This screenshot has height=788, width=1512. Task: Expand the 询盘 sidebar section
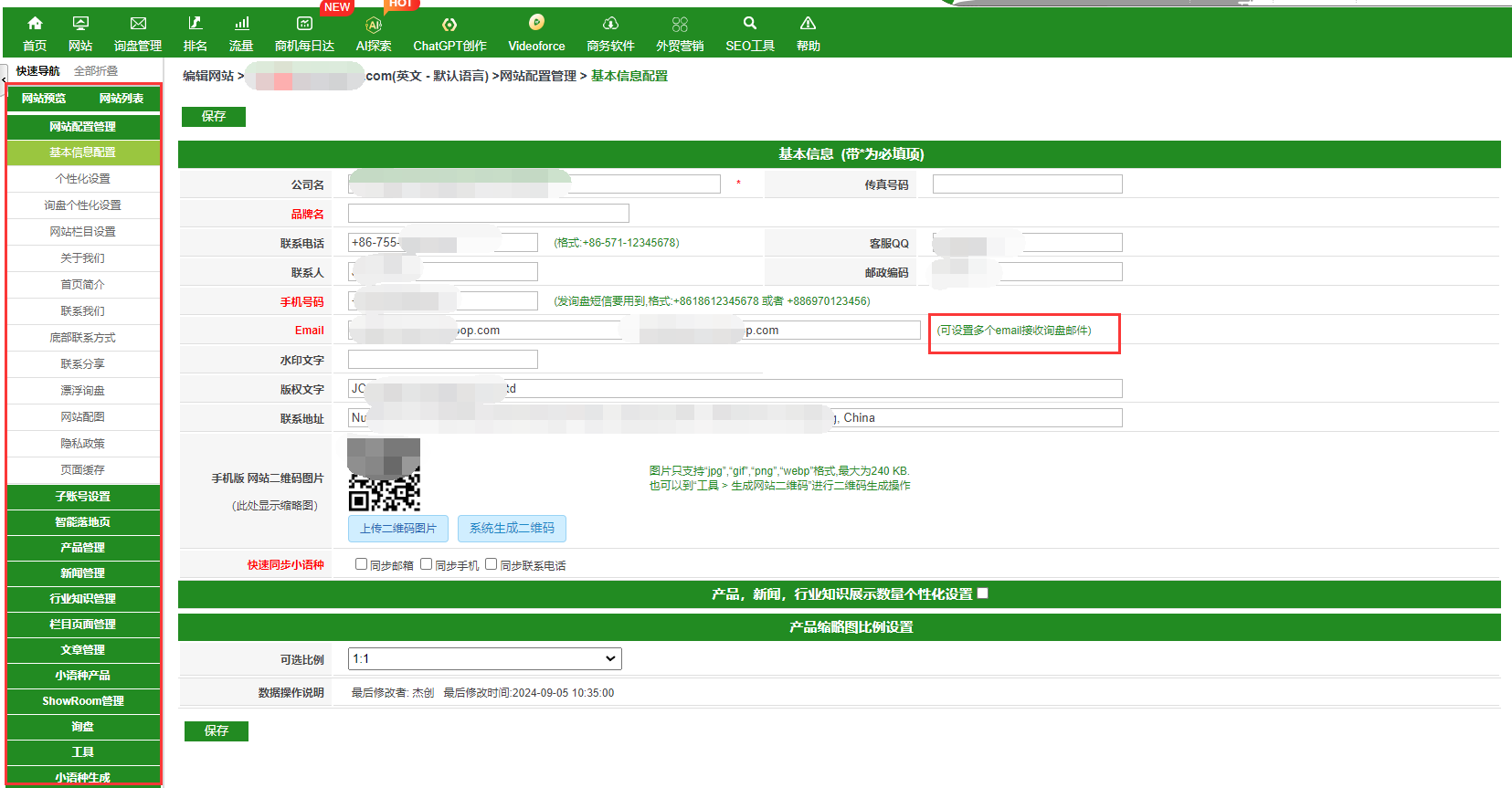pos(83,727)
